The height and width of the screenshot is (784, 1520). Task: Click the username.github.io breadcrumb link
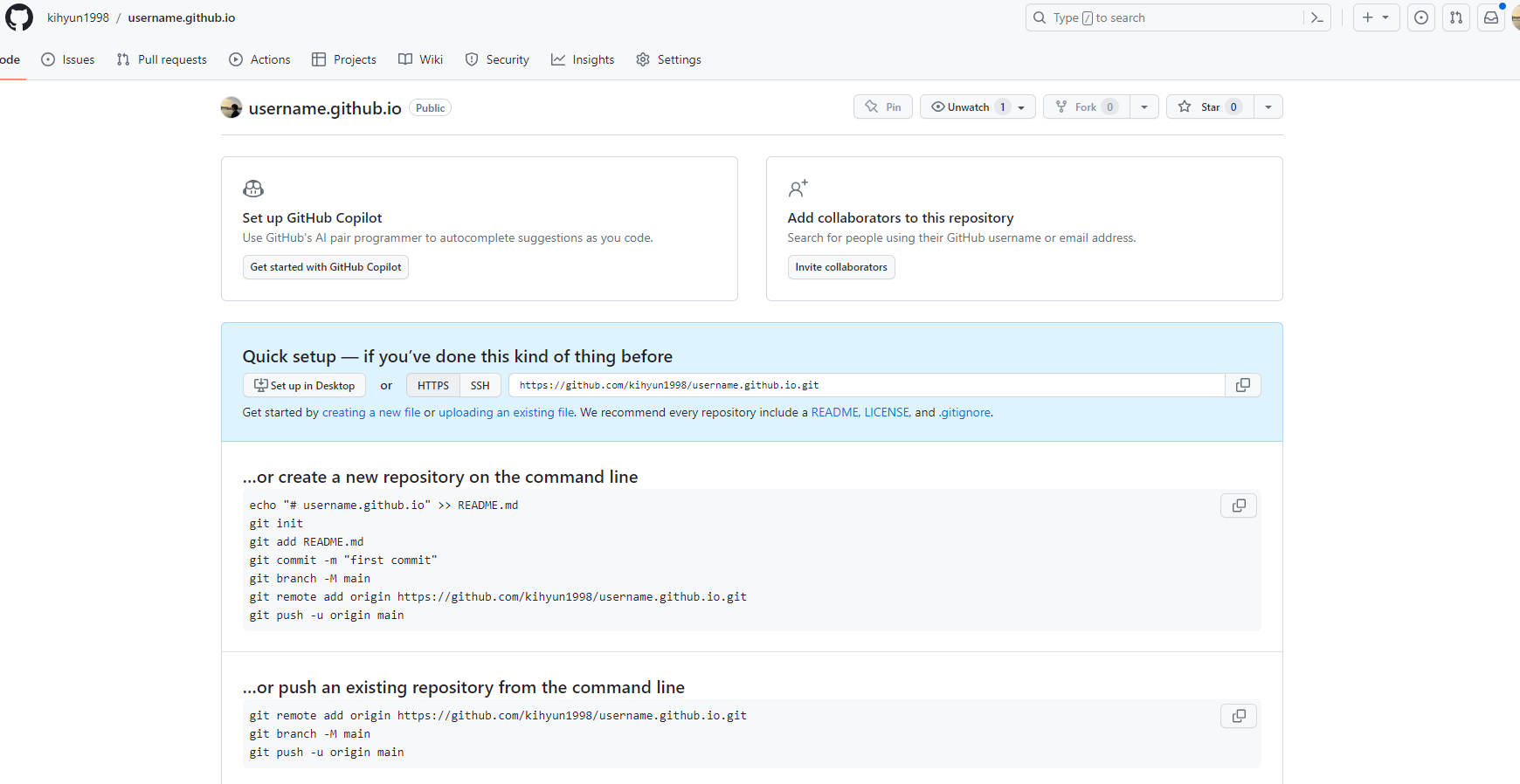click(182, 17)
